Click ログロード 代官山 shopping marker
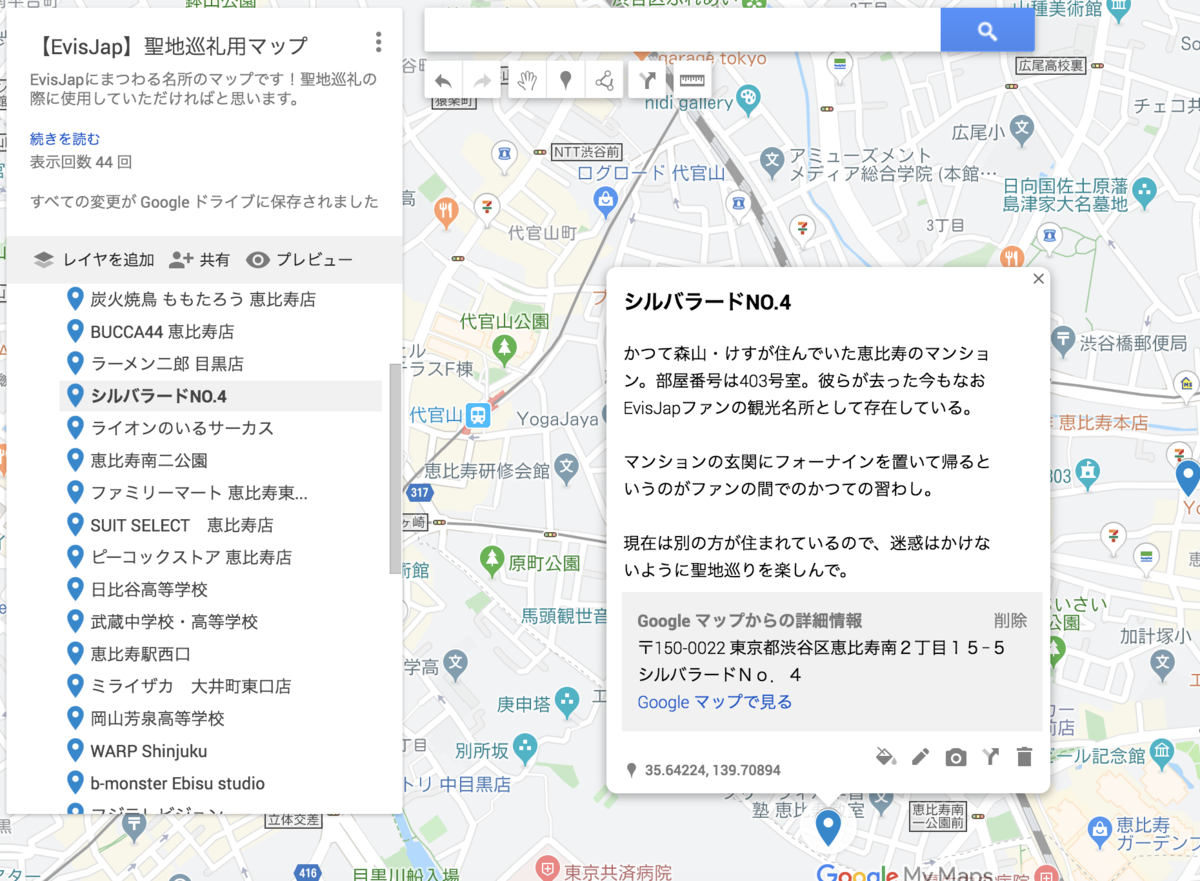The height and width of the screenshot is (881, 1200). pos(605,201)
